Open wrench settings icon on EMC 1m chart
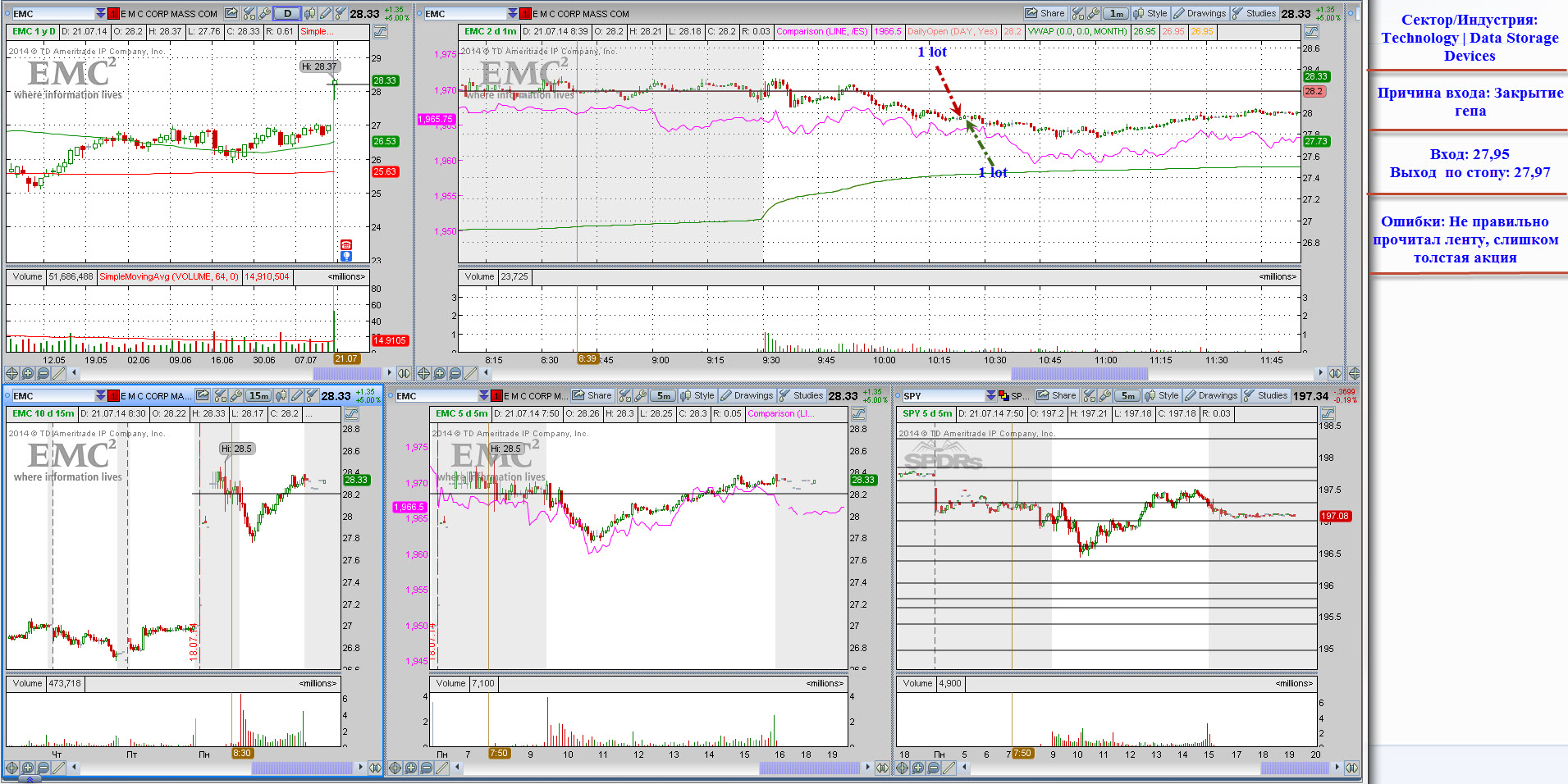Viewport: 1568px width, 784px height. 1093,13
